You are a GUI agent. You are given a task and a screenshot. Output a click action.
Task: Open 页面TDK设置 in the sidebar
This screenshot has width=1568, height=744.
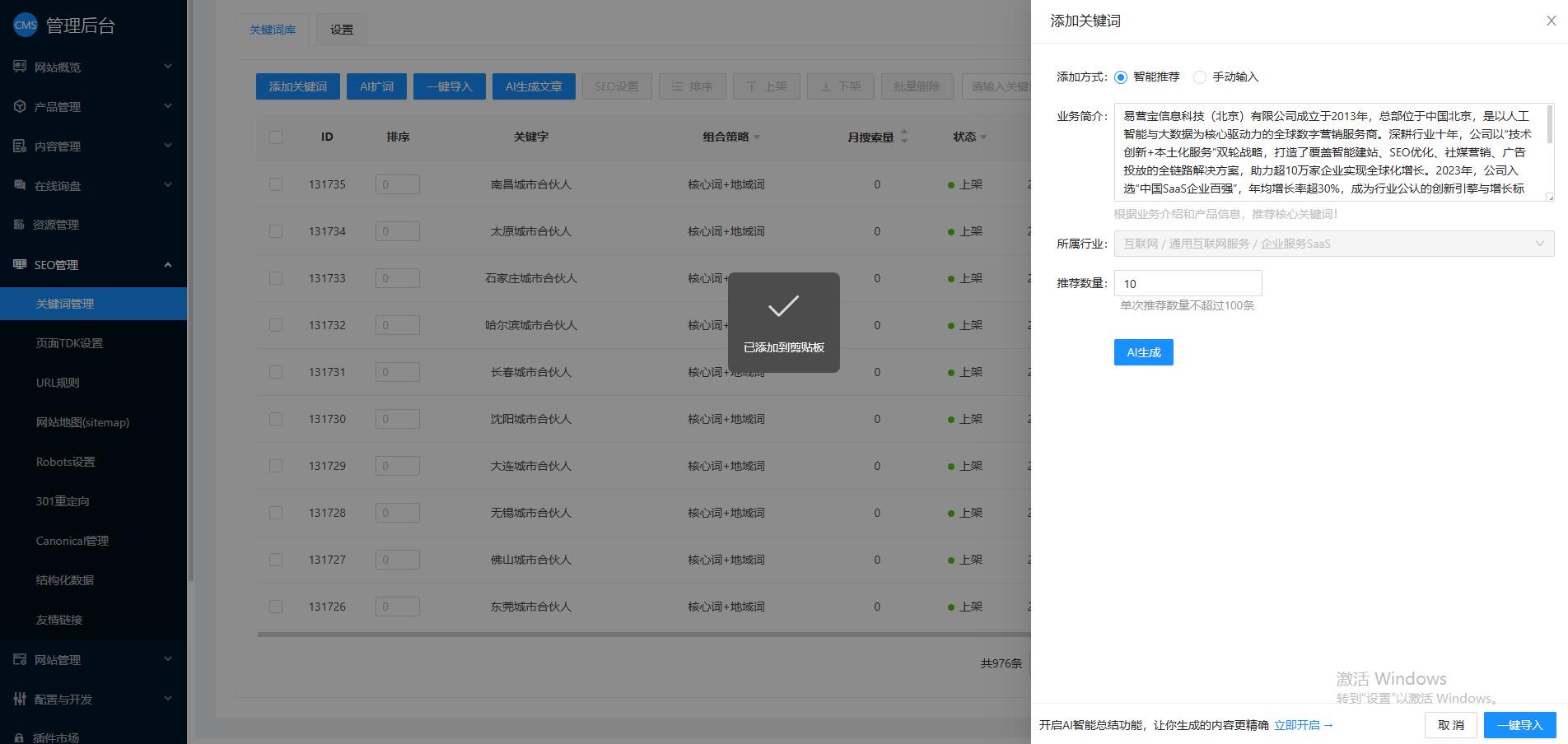[x=69, y=343]
